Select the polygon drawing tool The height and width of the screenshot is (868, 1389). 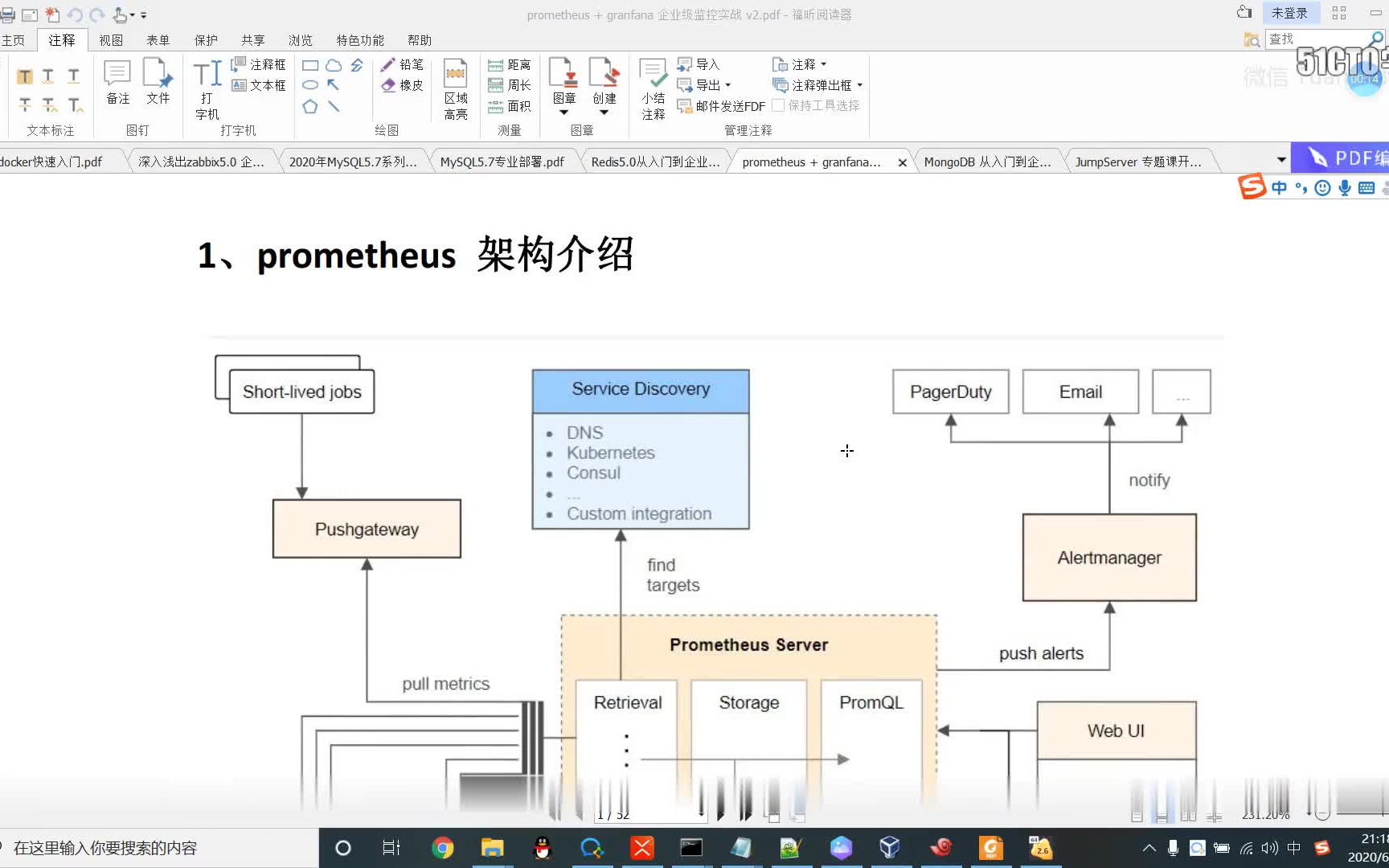coord(310,106)
